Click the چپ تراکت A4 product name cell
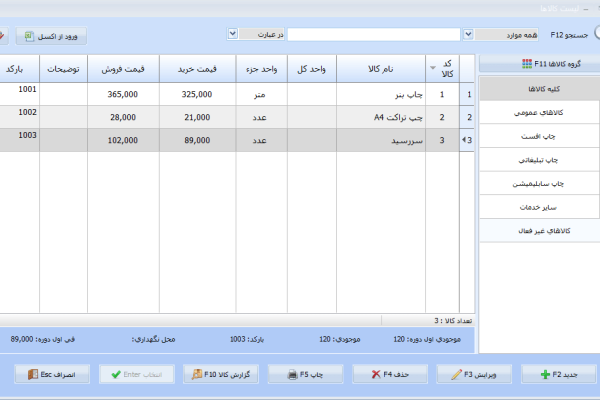600x400 pixels. pos(381,117)
